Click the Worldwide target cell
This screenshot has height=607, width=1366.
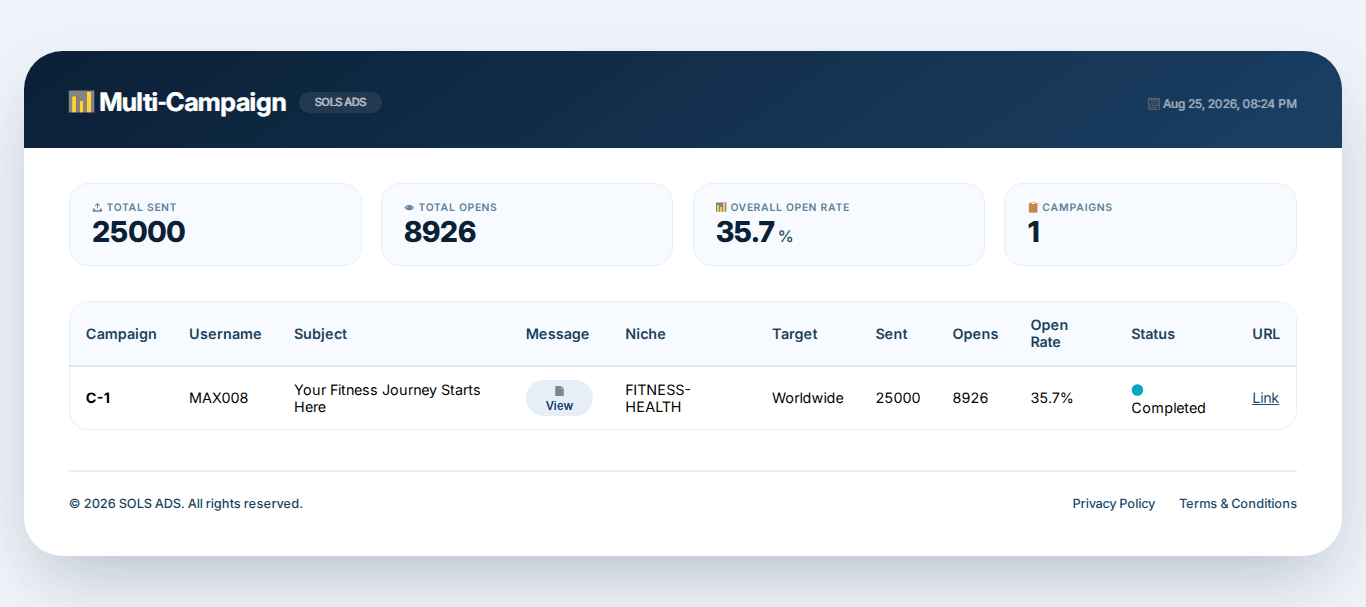[x=807, y=398]
